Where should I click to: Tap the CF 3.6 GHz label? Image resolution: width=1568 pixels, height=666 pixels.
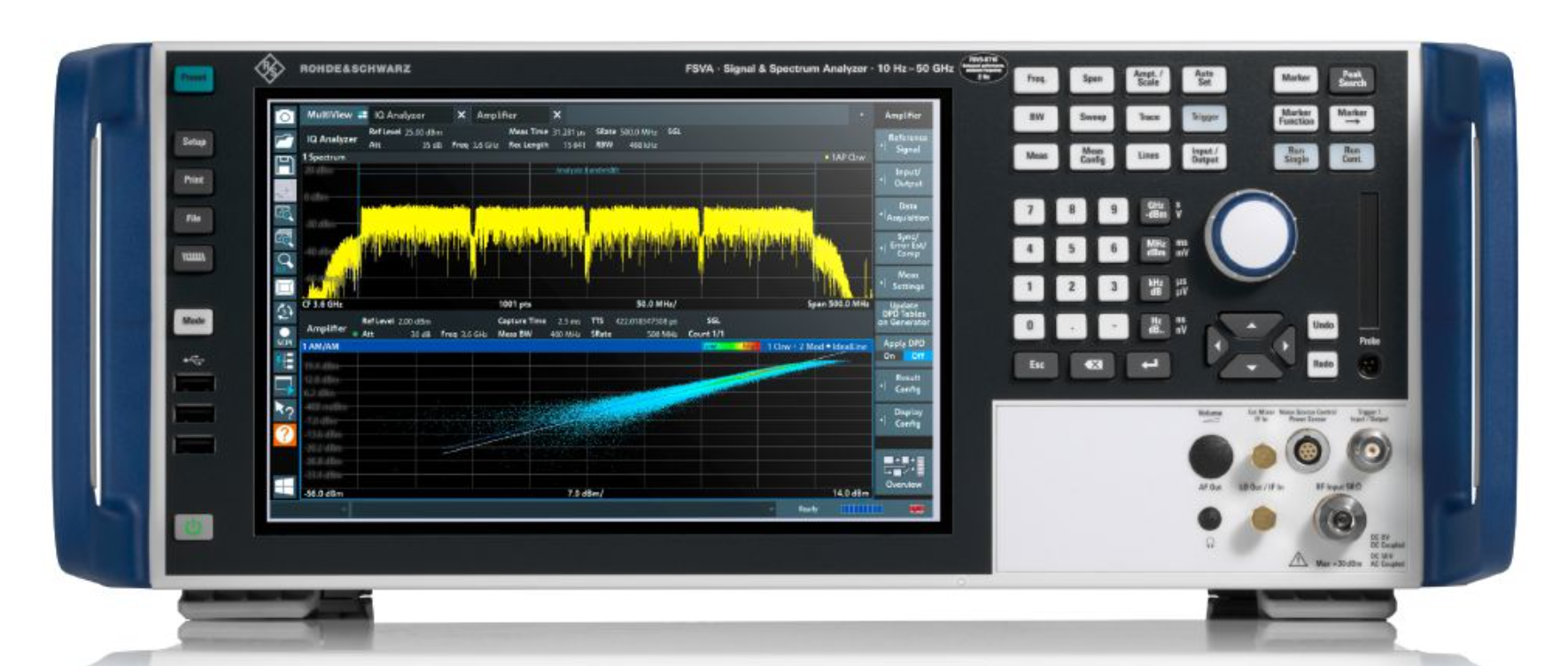(x=322, y=304)
